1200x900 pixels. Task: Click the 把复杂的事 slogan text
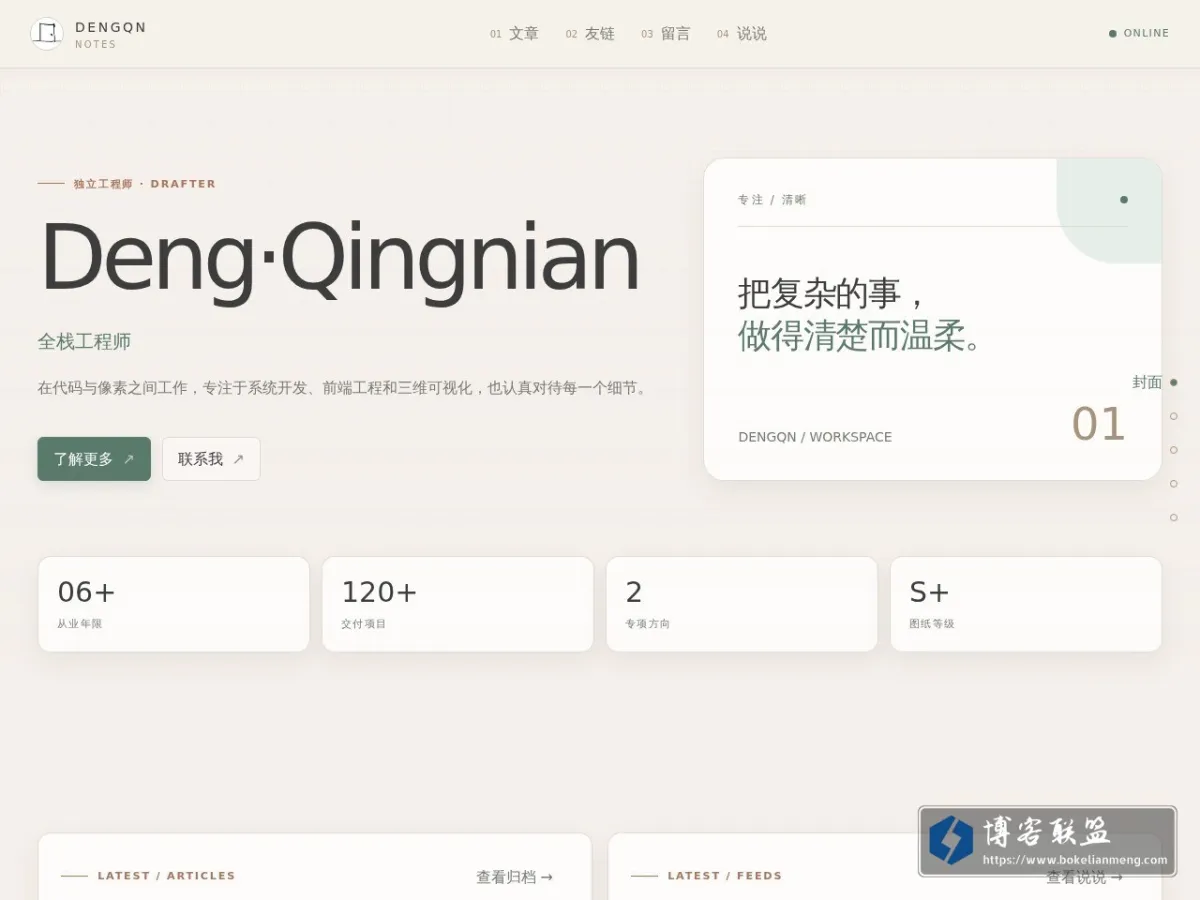pos(833,294)
